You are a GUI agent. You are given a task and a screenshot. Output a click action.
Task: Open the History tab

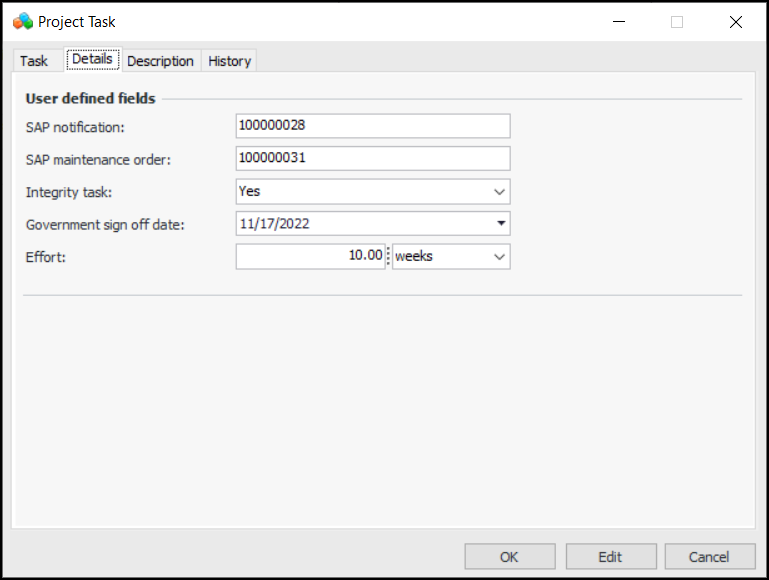pos(230,61)
